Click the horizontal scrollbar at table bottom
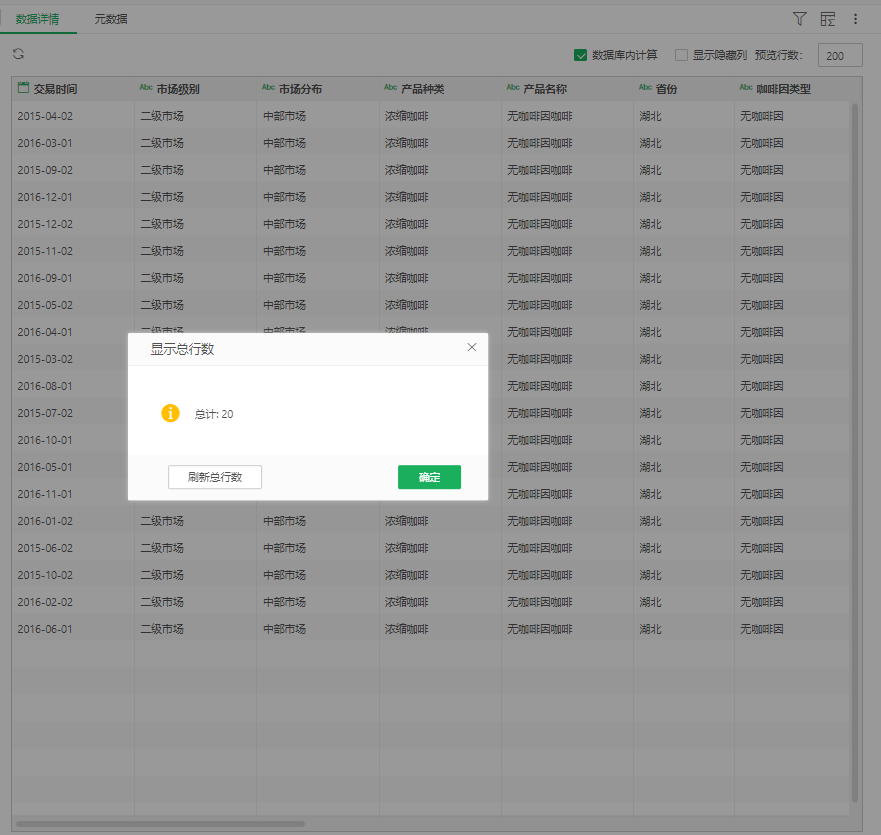The width and height of the screenshot is (881, 835). point(160,824)
